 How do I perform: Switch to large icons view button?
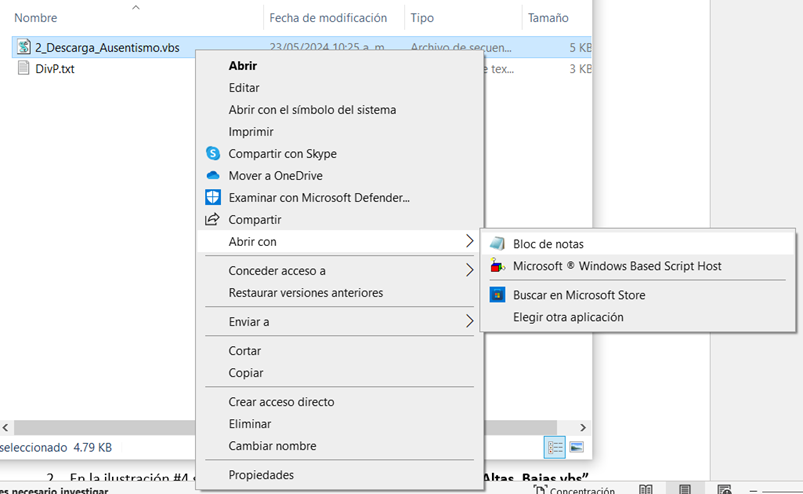click(576, 447)
